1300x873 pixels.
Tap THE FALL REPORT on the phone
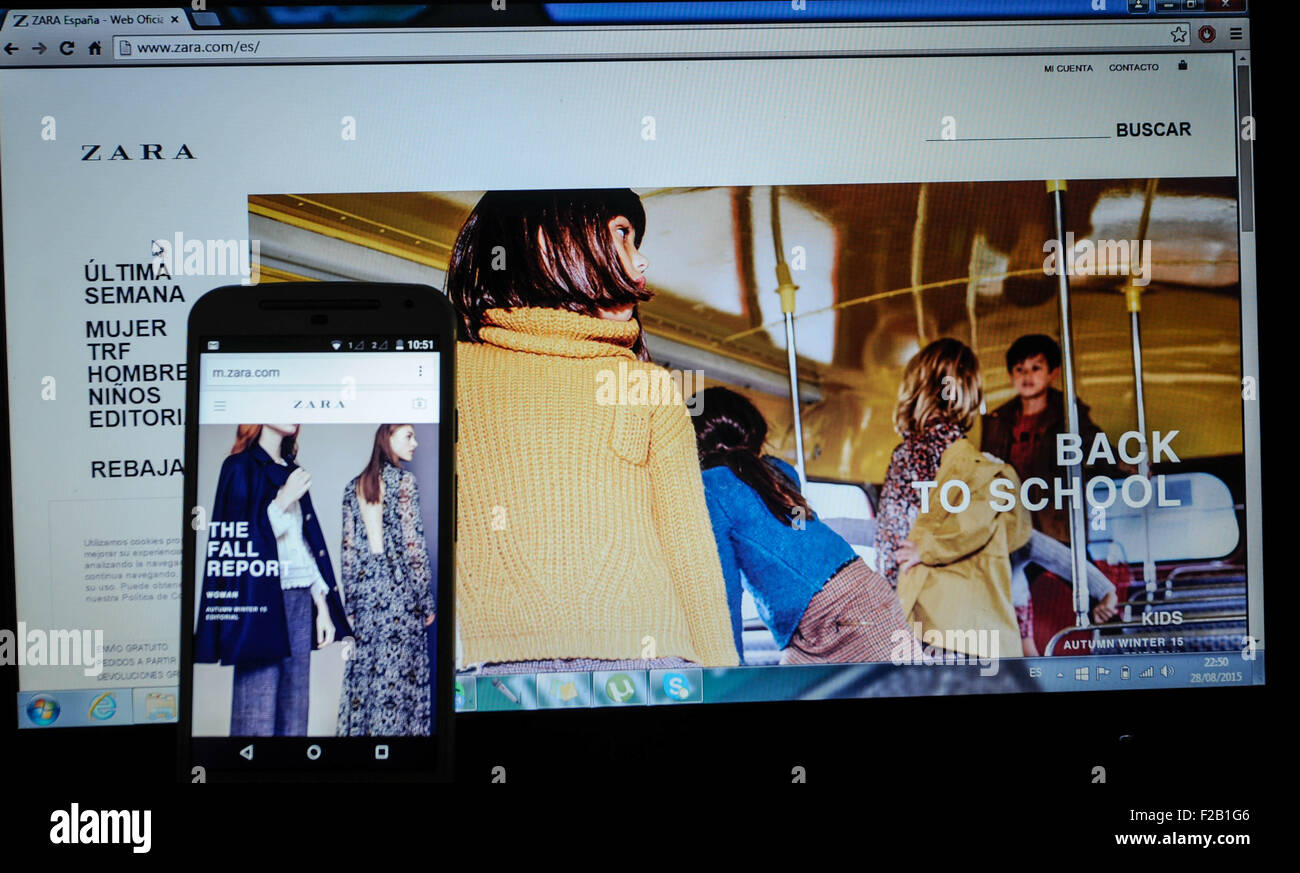(x=248, y=549)
